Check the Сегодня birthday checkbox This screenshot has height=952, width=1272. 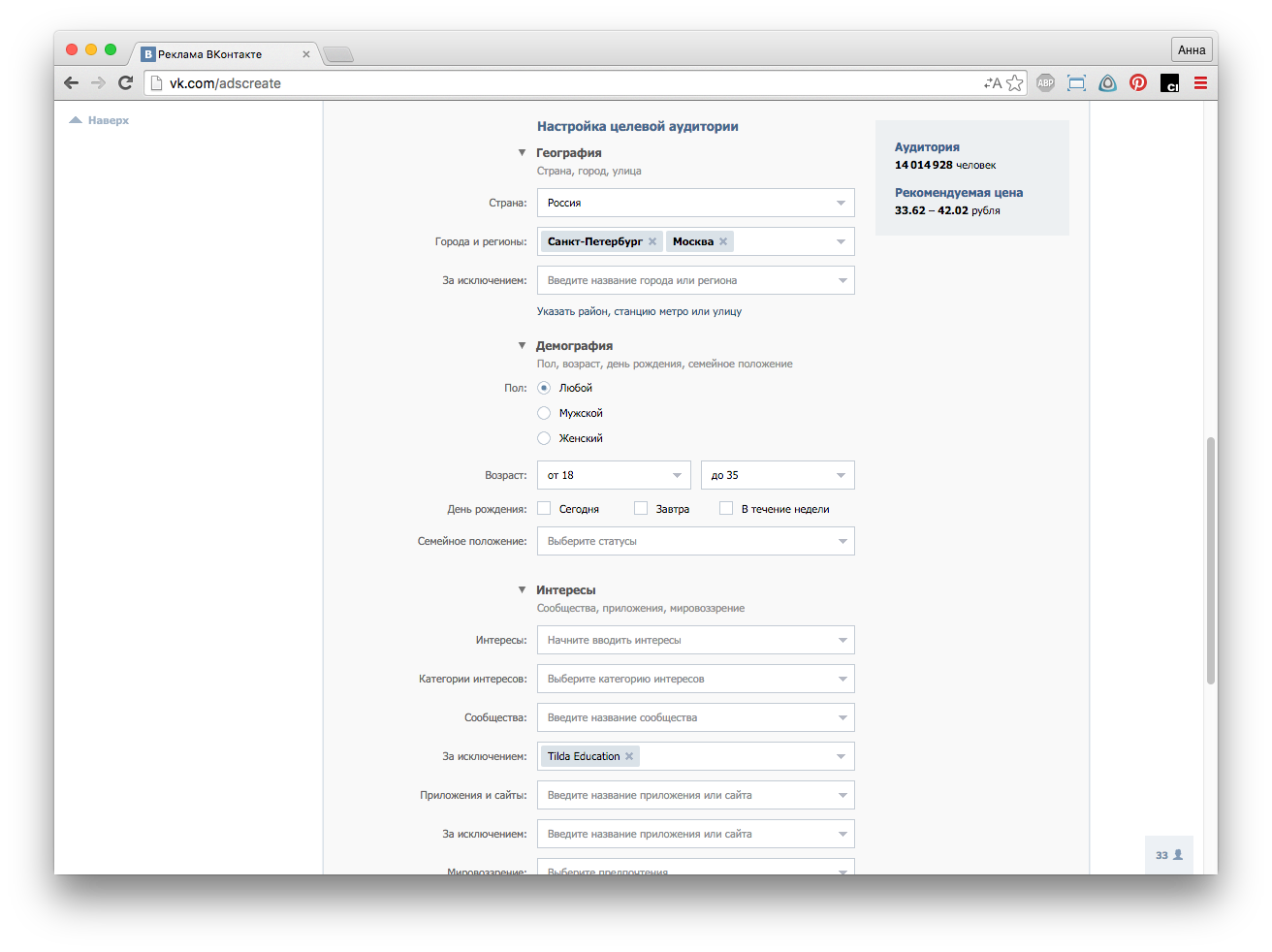pos(544,508)
